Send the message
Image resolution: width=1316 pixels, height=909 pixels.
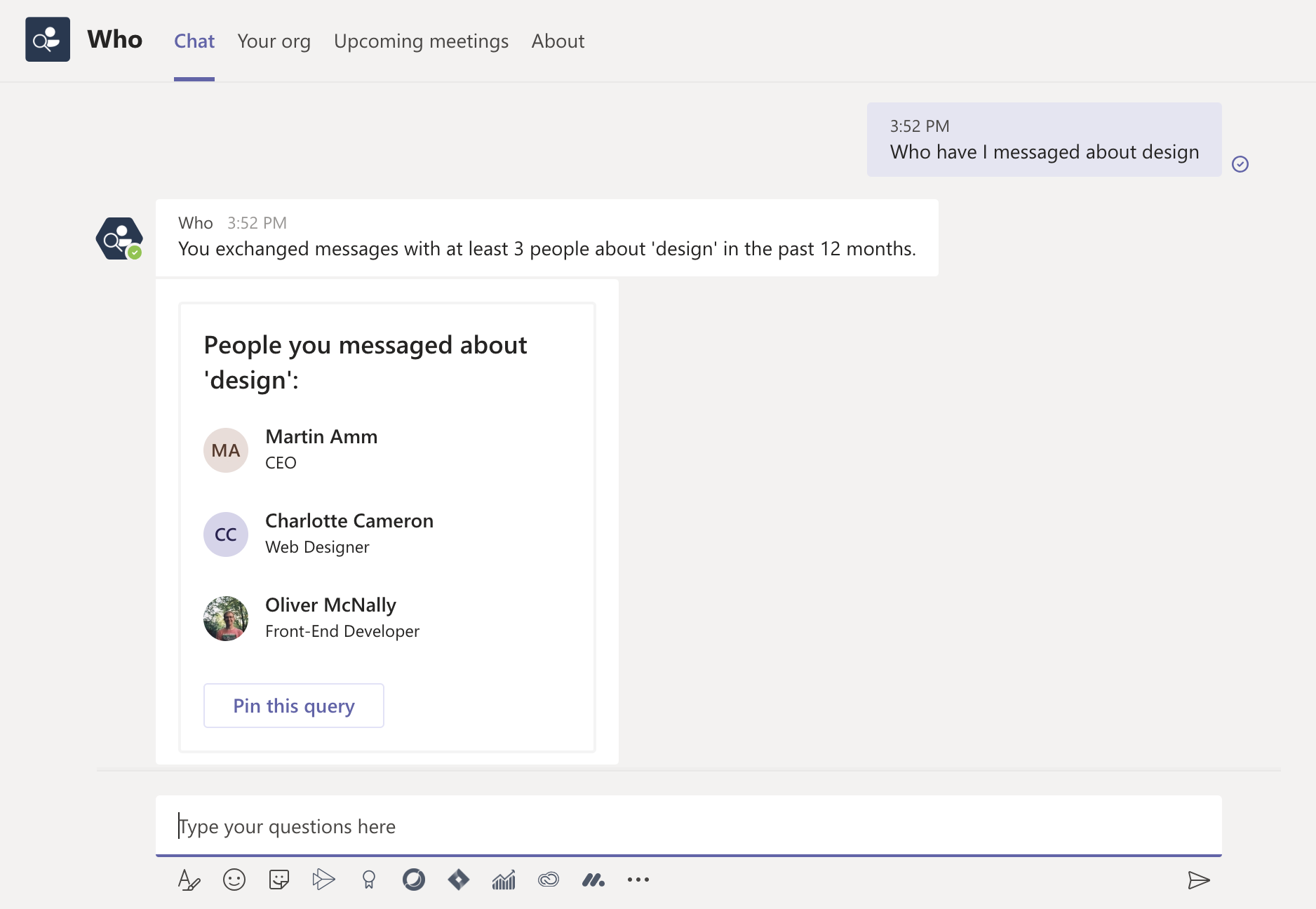(x=1199, y=880)
